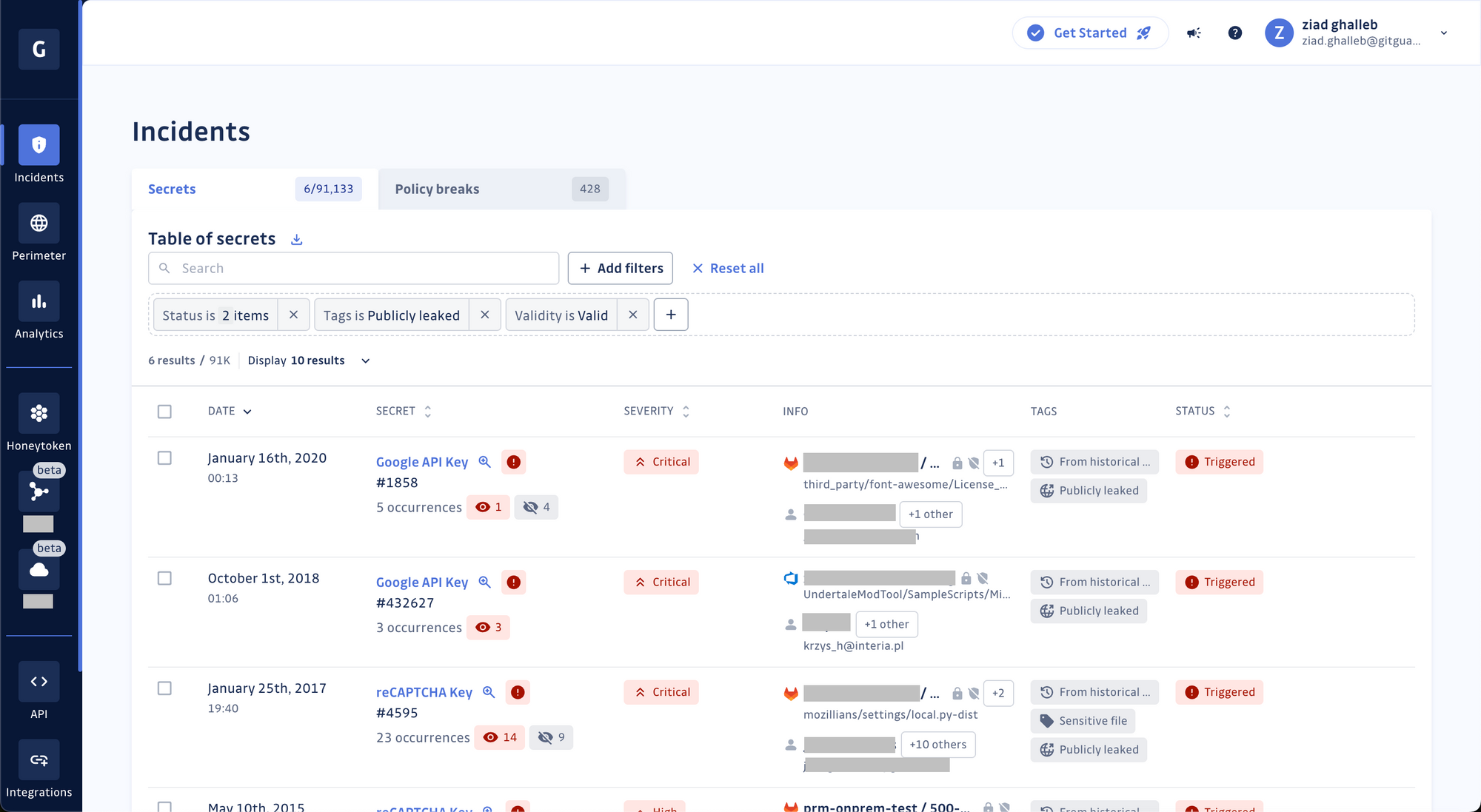Screen dimensions: 1481x812
Task: Sort the table by Severity column
Action: [x=686, y=411]
